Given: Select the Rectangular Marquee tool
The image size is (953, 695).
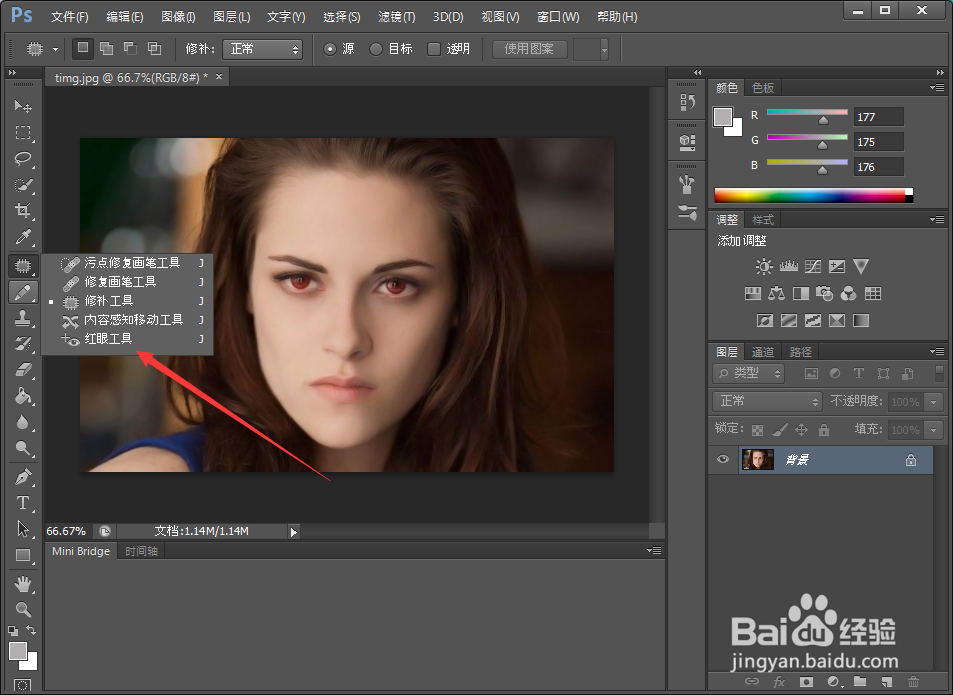Looking at the screenshot, I should click(x=23, y=132).
